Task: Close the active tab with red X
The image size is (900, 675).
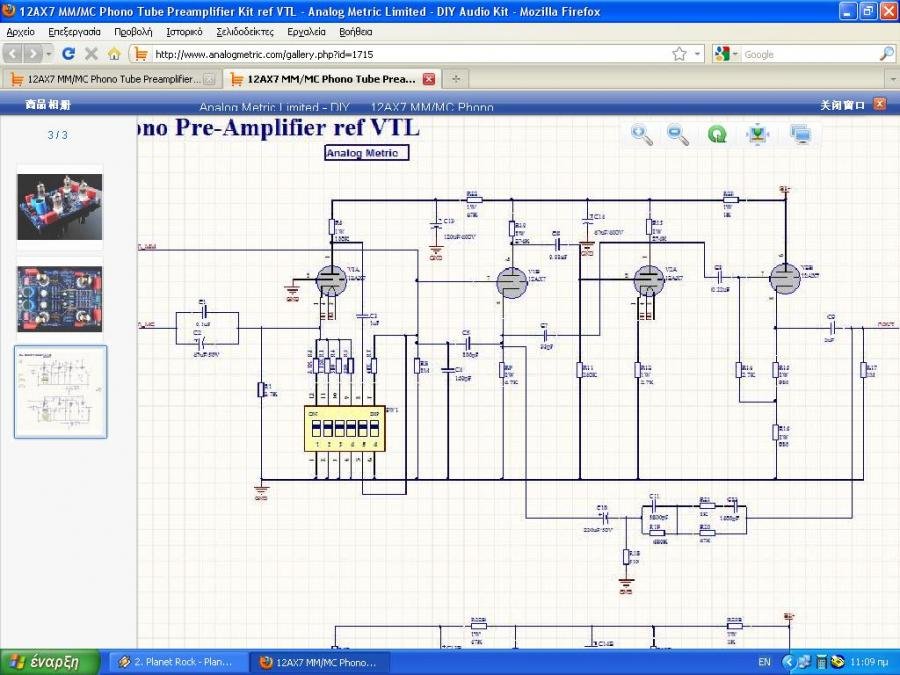Action: [x=429, y=79]
